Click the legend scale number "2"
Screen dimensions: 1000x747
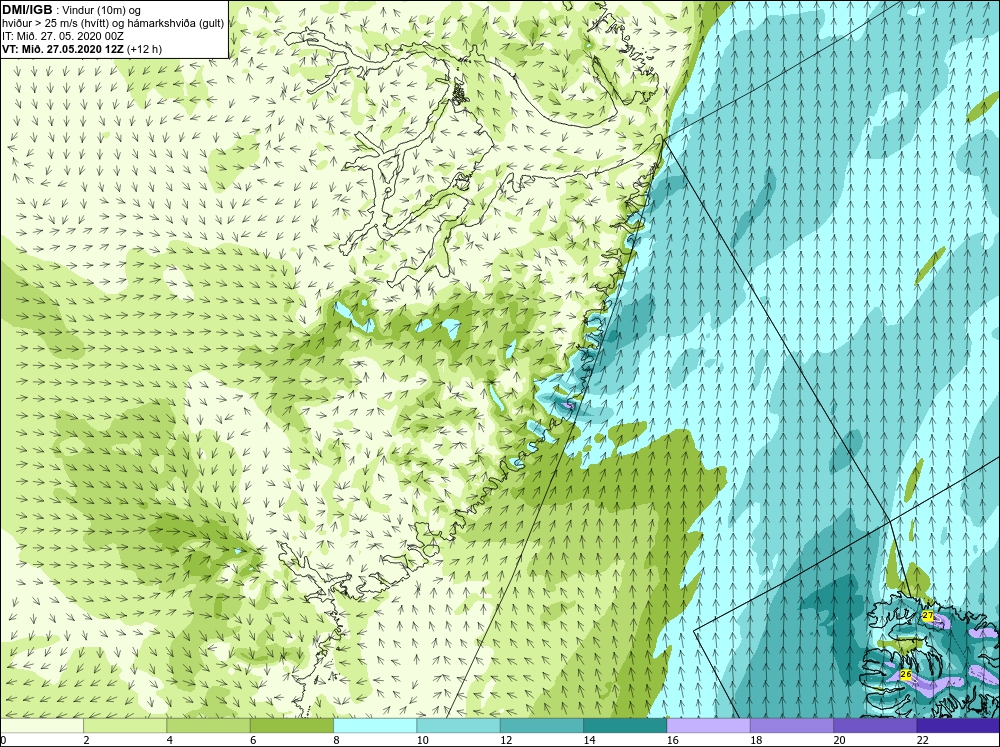point(86,740)
